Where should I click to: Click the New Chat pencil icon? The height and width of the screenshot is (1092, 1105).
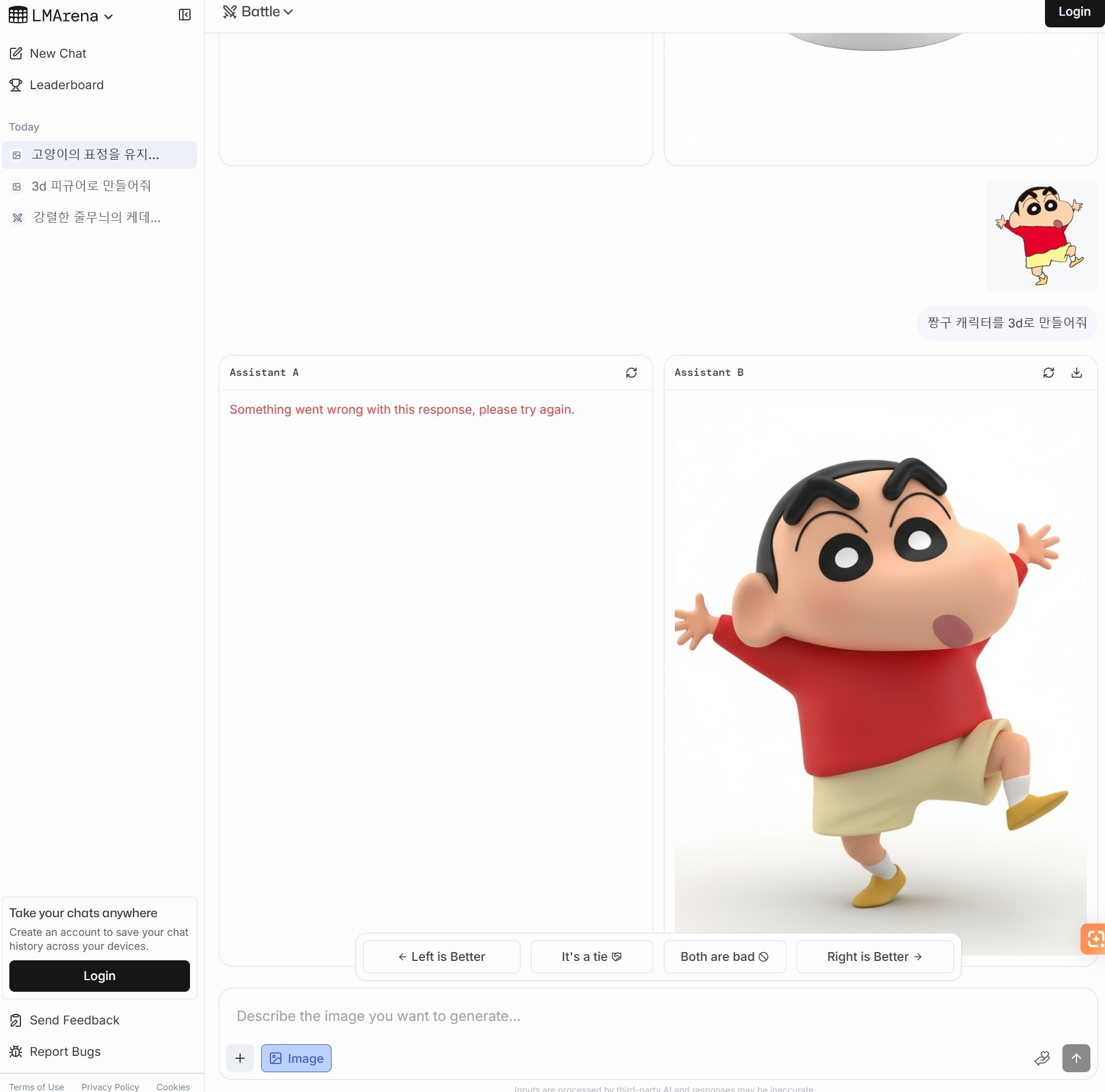pyautogui.click(x=16, y=54)
